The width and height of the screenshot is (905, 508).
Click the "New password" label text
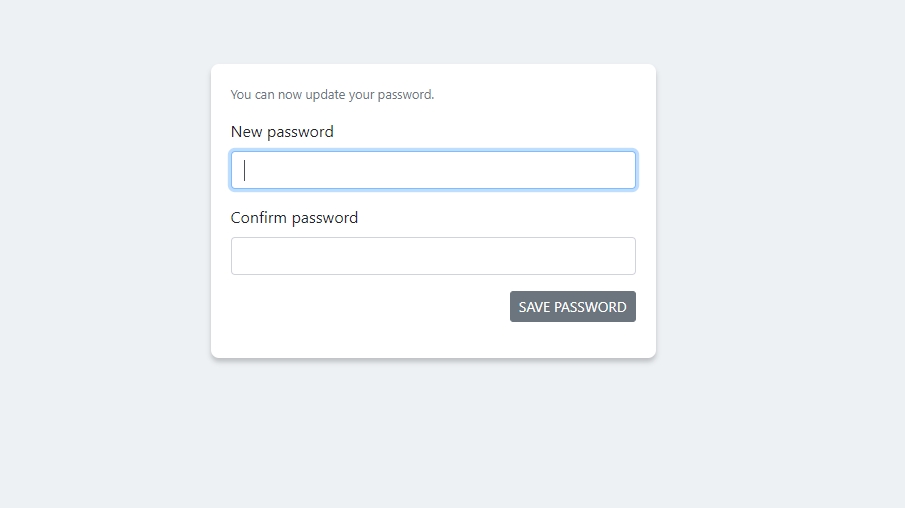click(x=282, y=132)
